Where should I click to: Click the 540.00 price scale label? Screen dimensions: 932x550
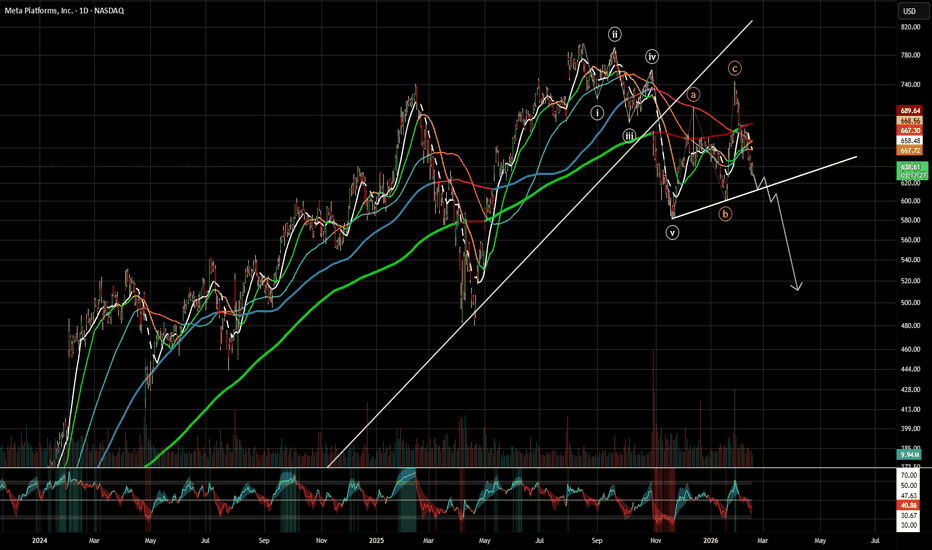pyautogui.click(x=910, y=260)
